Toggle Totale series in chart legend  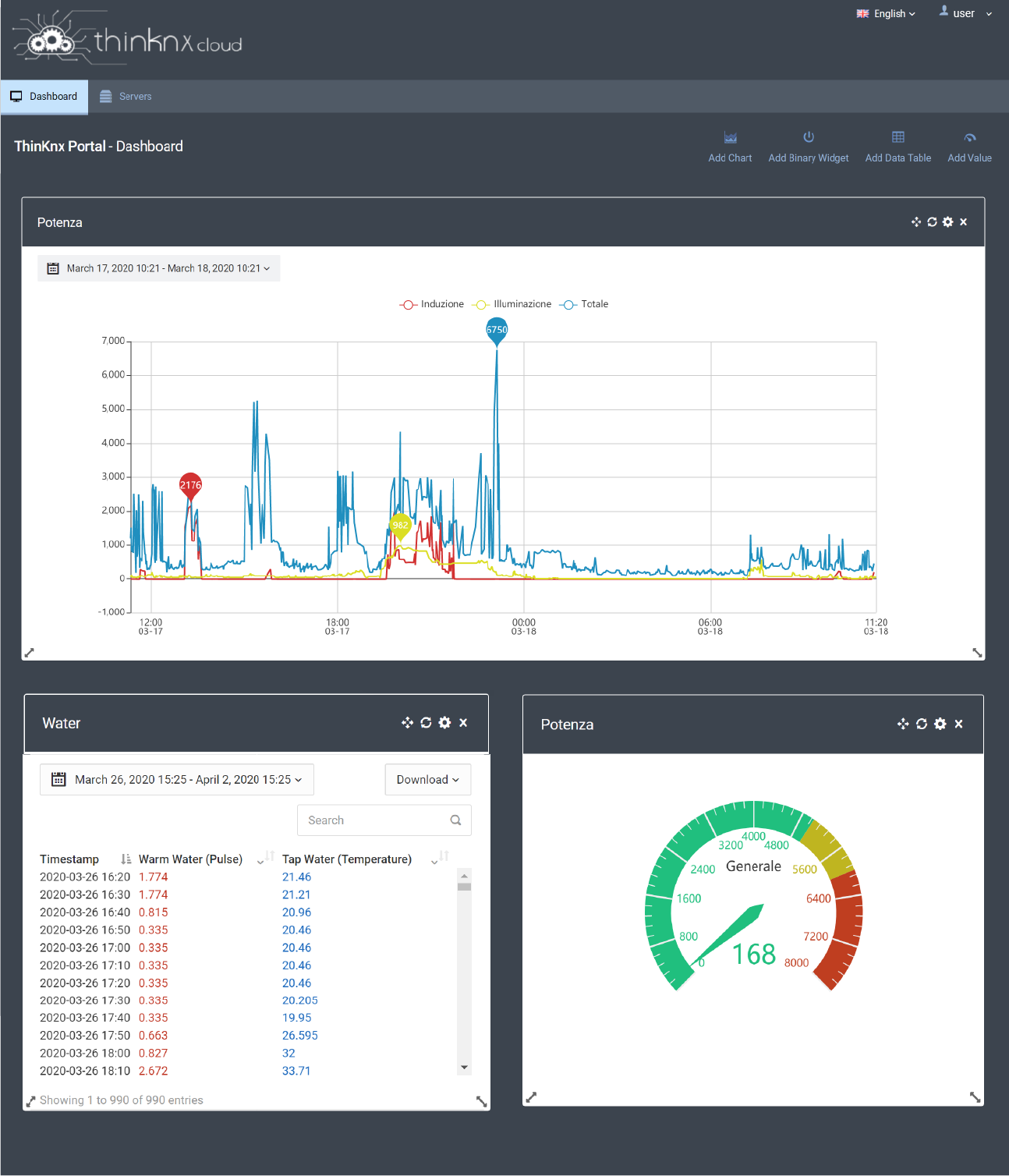[584, 304]
